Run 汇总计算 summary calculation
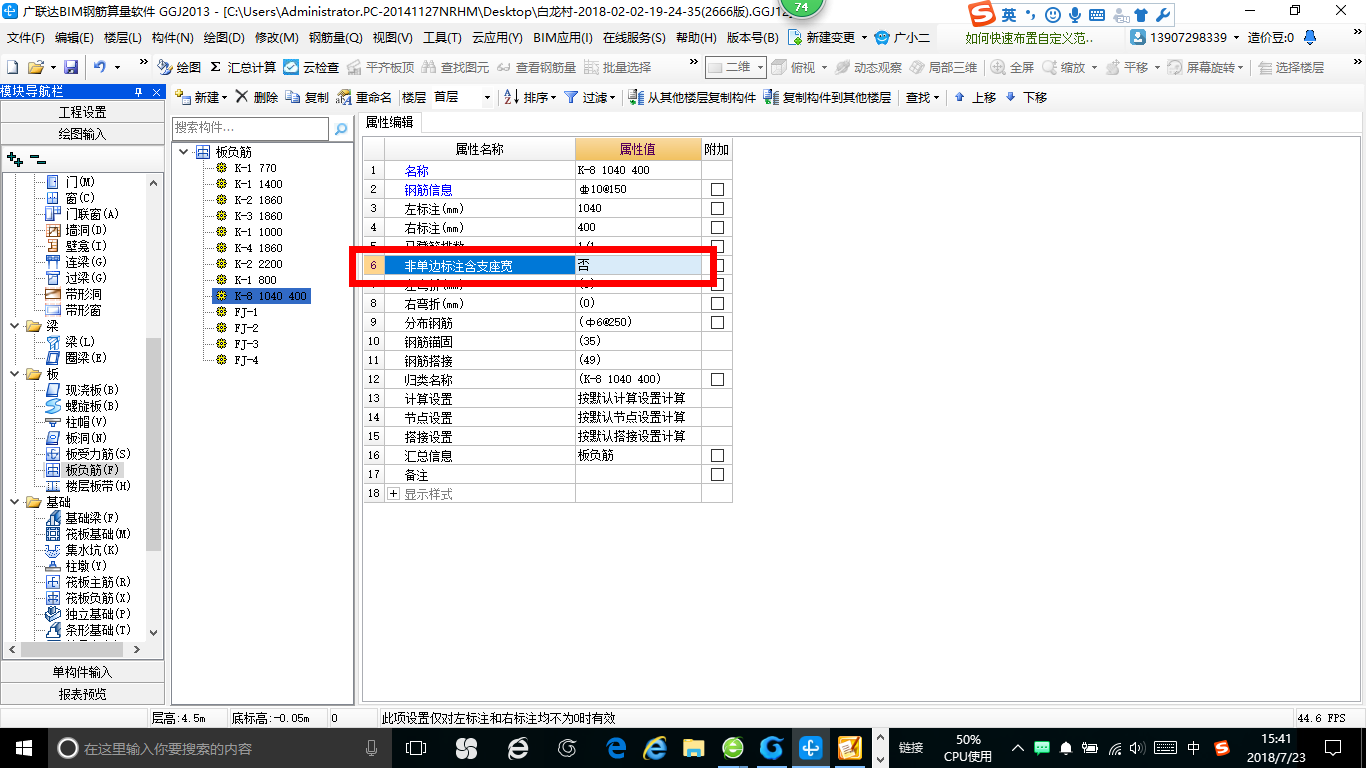 coord(243,67)
